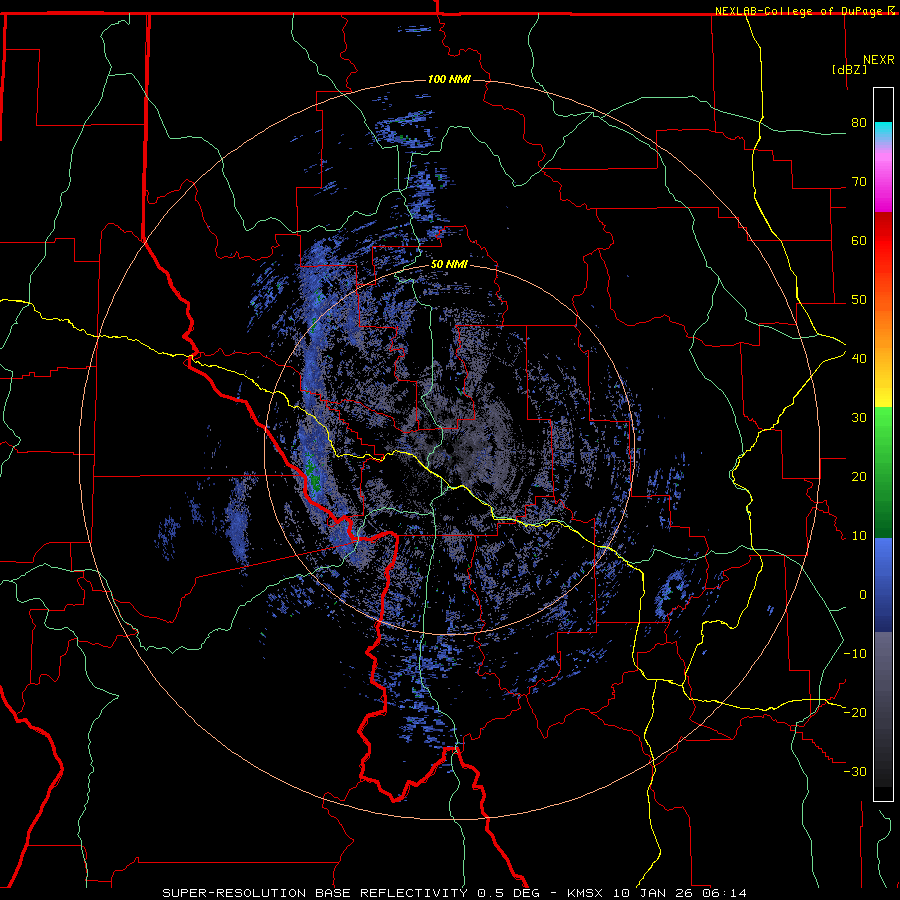Click the -30 dBZ tick label
Screen dimensions: 900x900
tap(855, 771)
